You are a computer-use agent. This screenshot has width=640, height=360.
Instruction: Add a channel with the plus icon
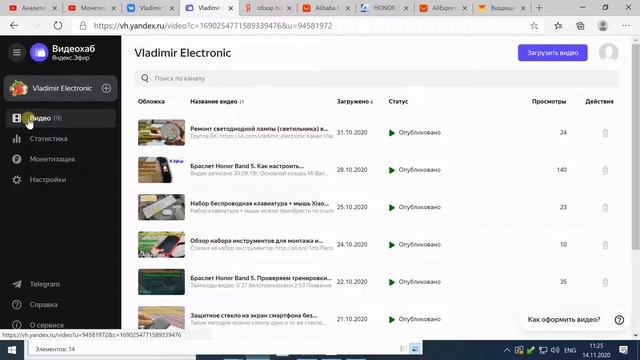[106, 88]
